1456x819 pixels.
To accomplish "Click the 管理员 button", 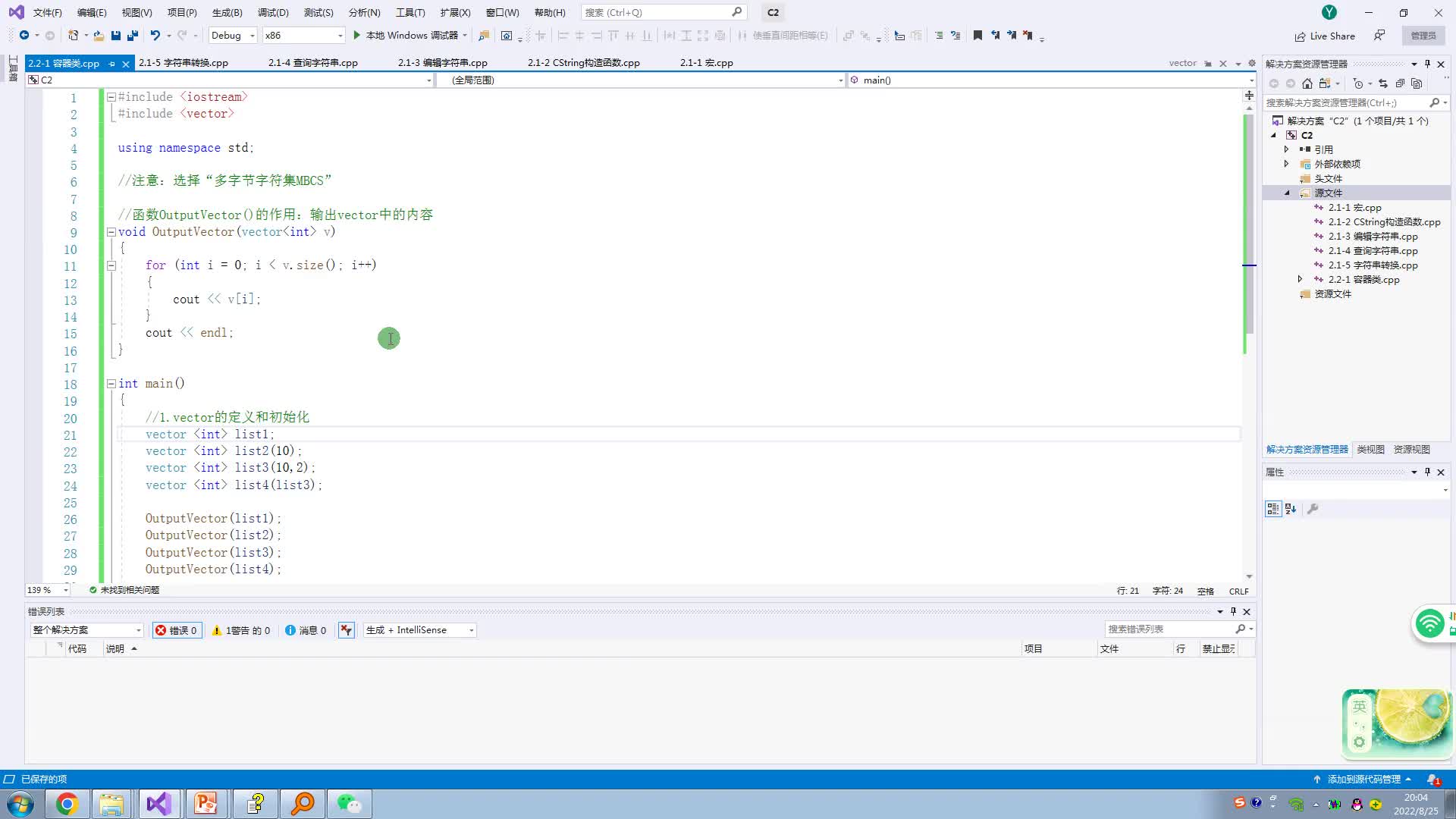I will [1423, 36].
